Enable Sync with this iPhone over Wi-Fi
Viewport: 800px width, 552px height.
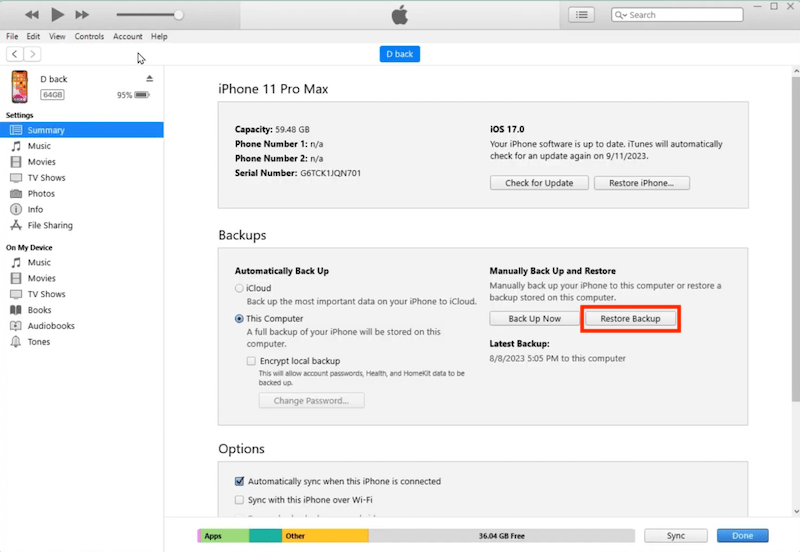click(x=239, y=500)
